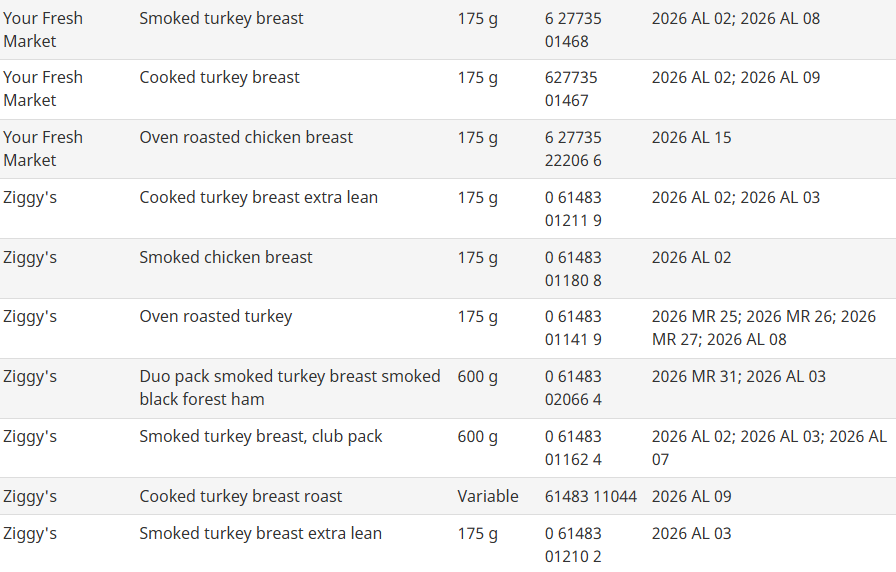Select the 'Cooked turkey breast roast' product cell
Screen dimensions: 896x572
tap(241, 497)
